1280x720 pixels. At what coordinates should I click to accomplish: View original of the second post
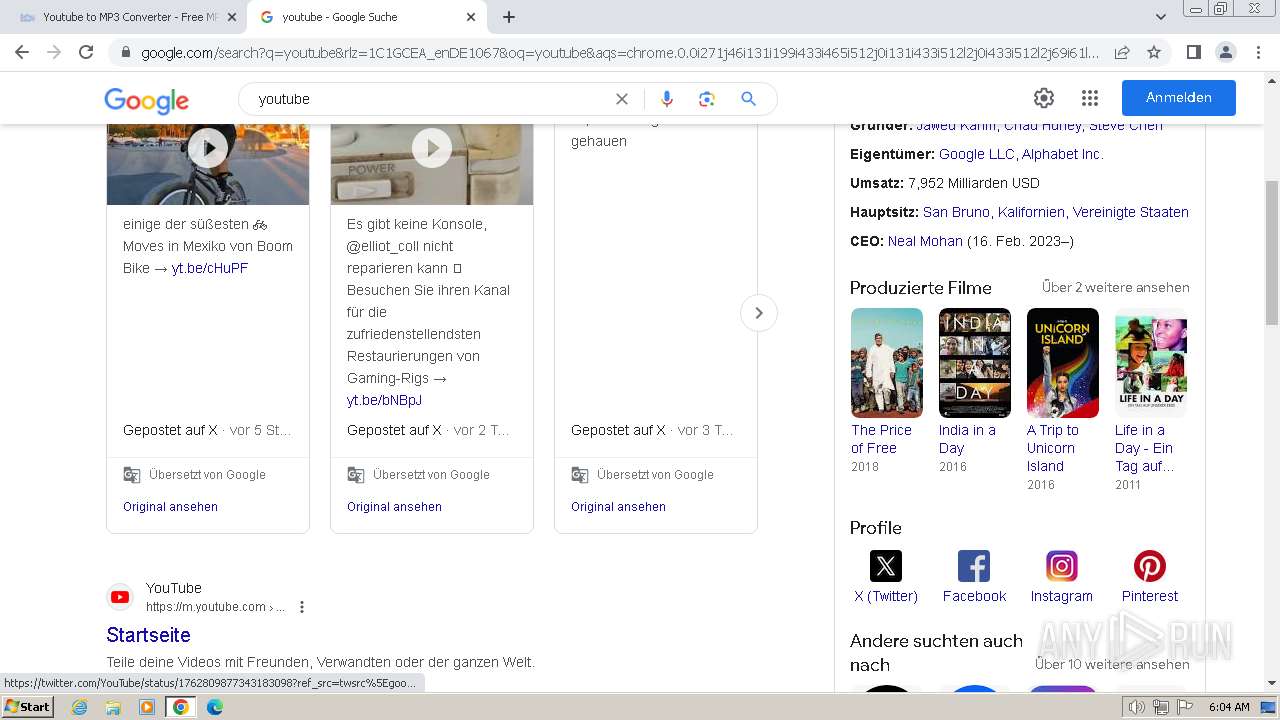pos(394,507)
